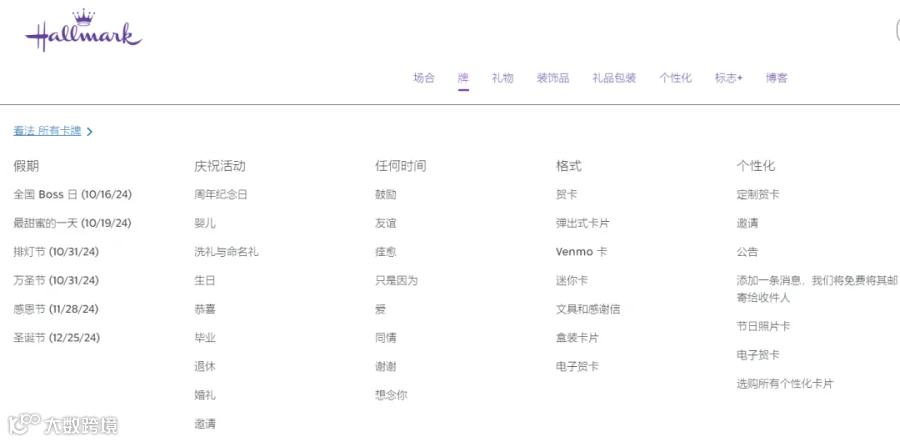Open 婴儿 cards

[x=205, y=223]
